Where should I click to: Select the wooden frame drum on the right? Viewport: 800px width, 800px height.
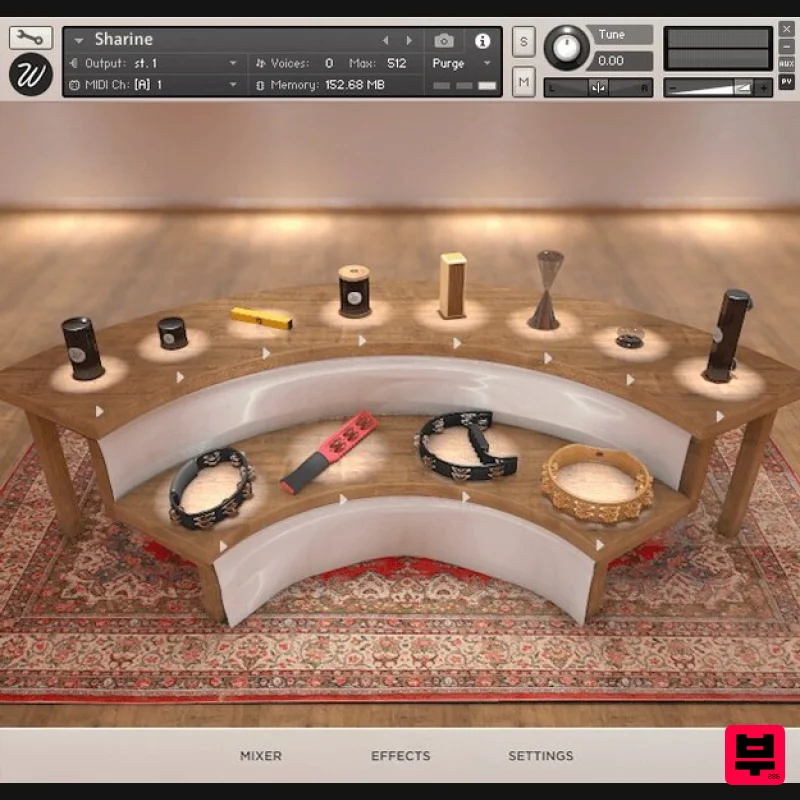[x=595, y=480]
